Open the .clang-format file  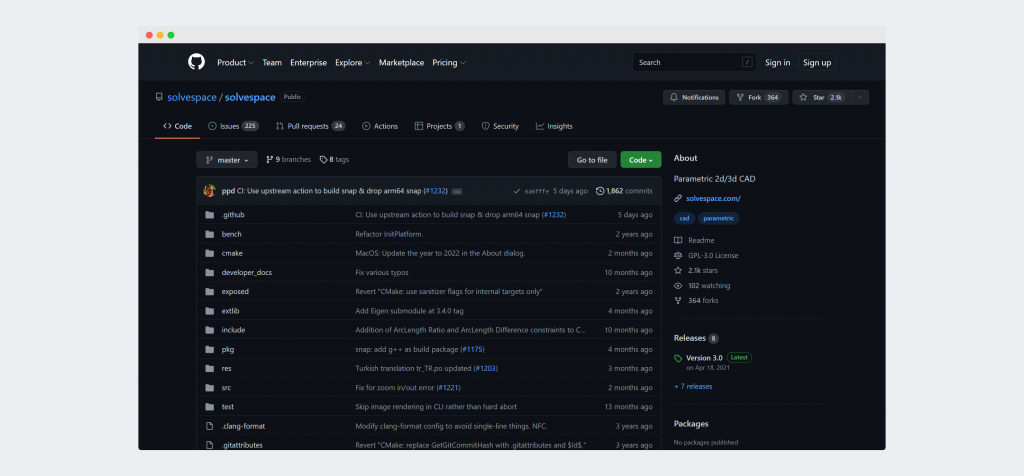tap(243, 426)
